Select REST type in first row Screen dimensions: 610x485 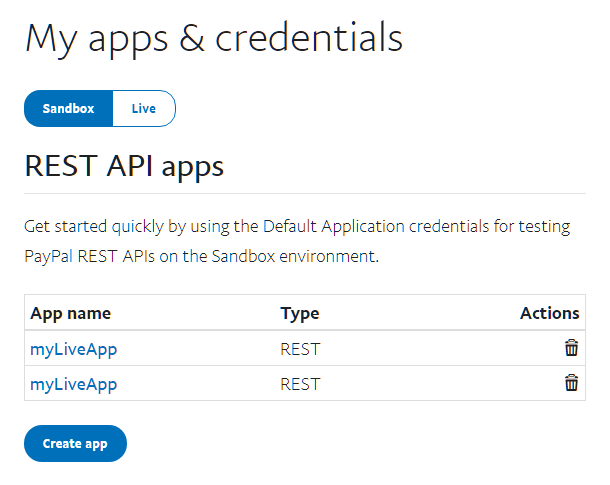[300, 349]
